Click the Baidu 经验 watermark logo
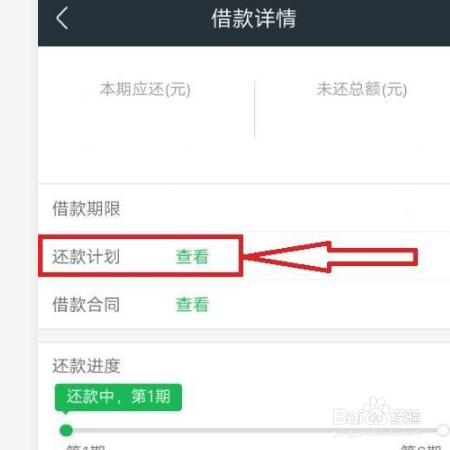The width and height of the screenshot is (450, 450). pos(377,415)
